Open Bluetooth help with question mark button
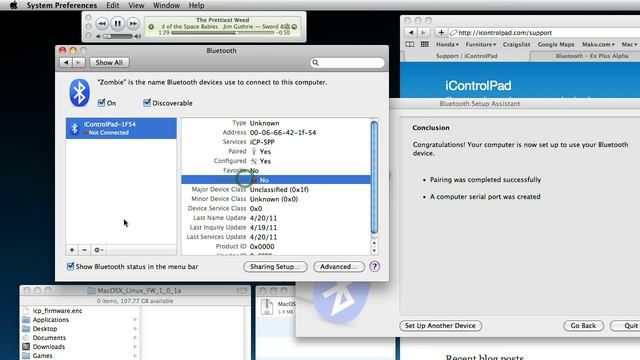This screenshot has width=640, height=360. click(374, 267)
